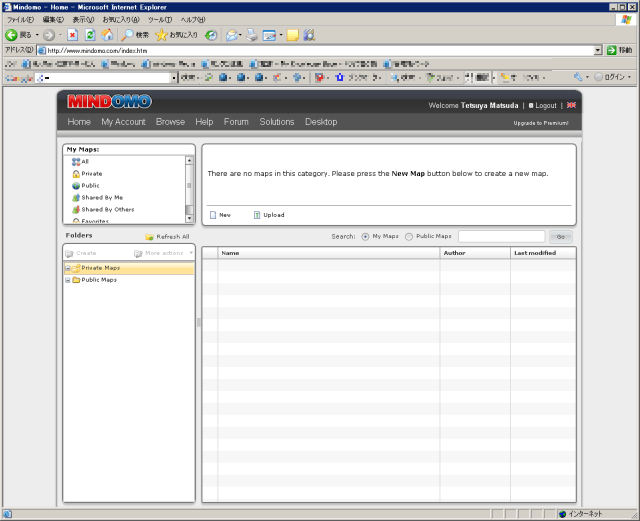Select the Public Maps search radio button
Viewport: 640px width, 521px height.
(x=409, y=237)
